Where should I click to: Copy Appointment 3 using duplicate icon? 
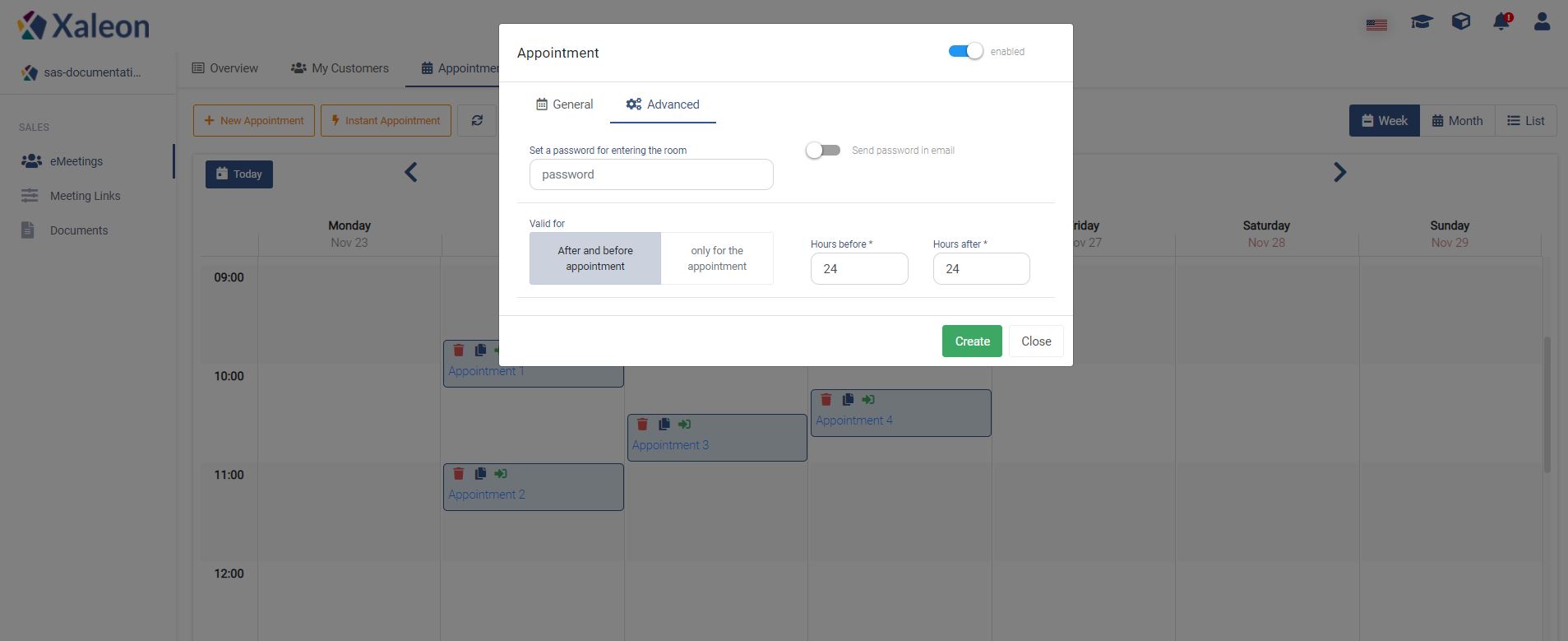click(x=664, y=424)
